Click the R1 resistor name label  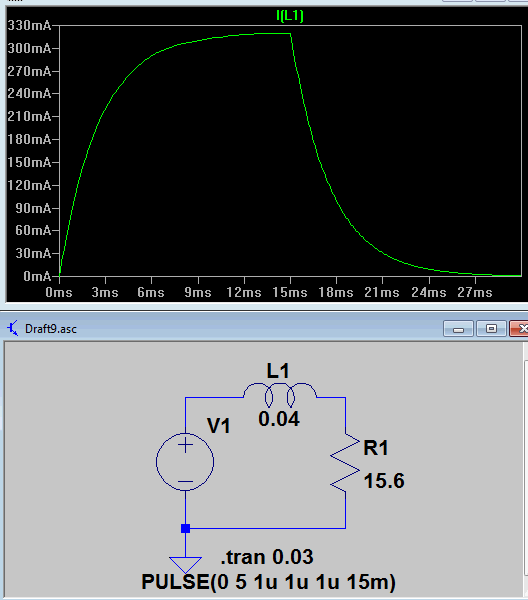point(376,448)
